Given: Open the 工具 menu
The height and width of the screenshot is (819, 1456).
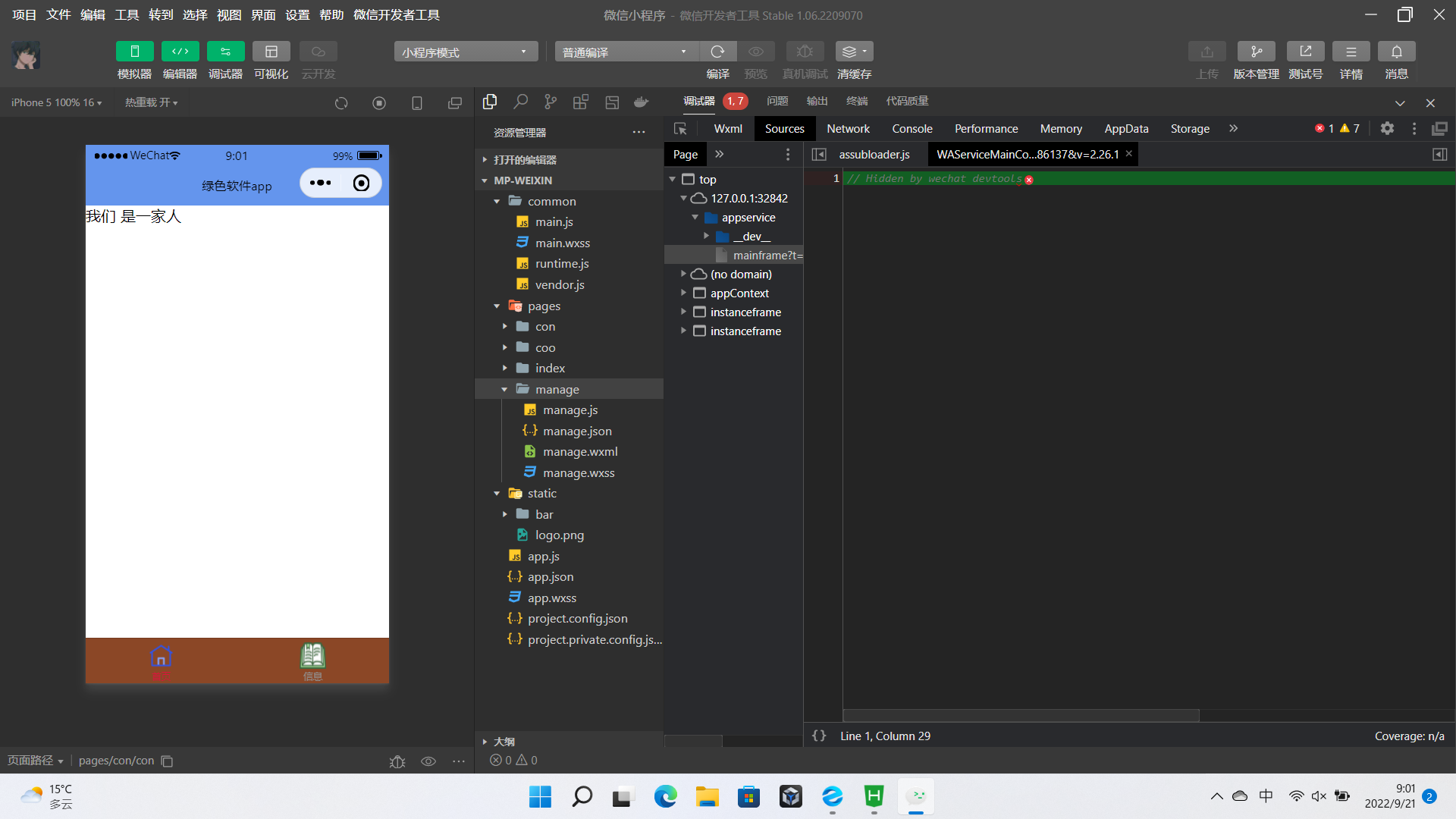Looking at the screenshot, I should coord(127,15).
